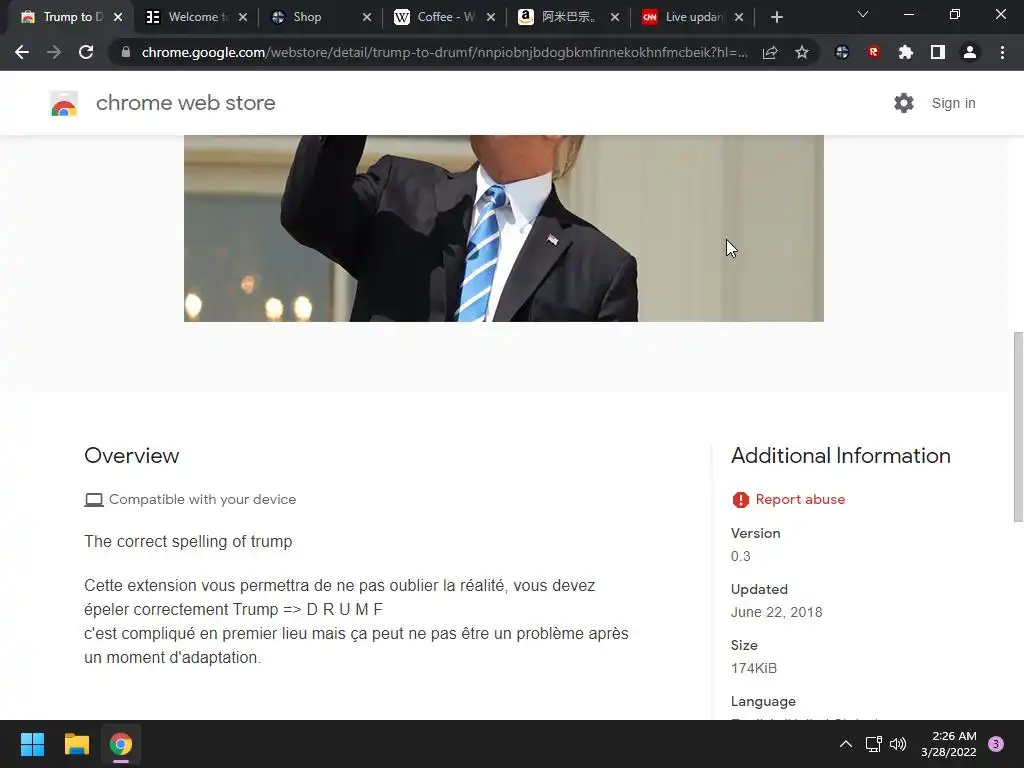The height and width of the screenshot is (768, 1024).
Task: Go back to the previous page
Action: pos(22,52)
